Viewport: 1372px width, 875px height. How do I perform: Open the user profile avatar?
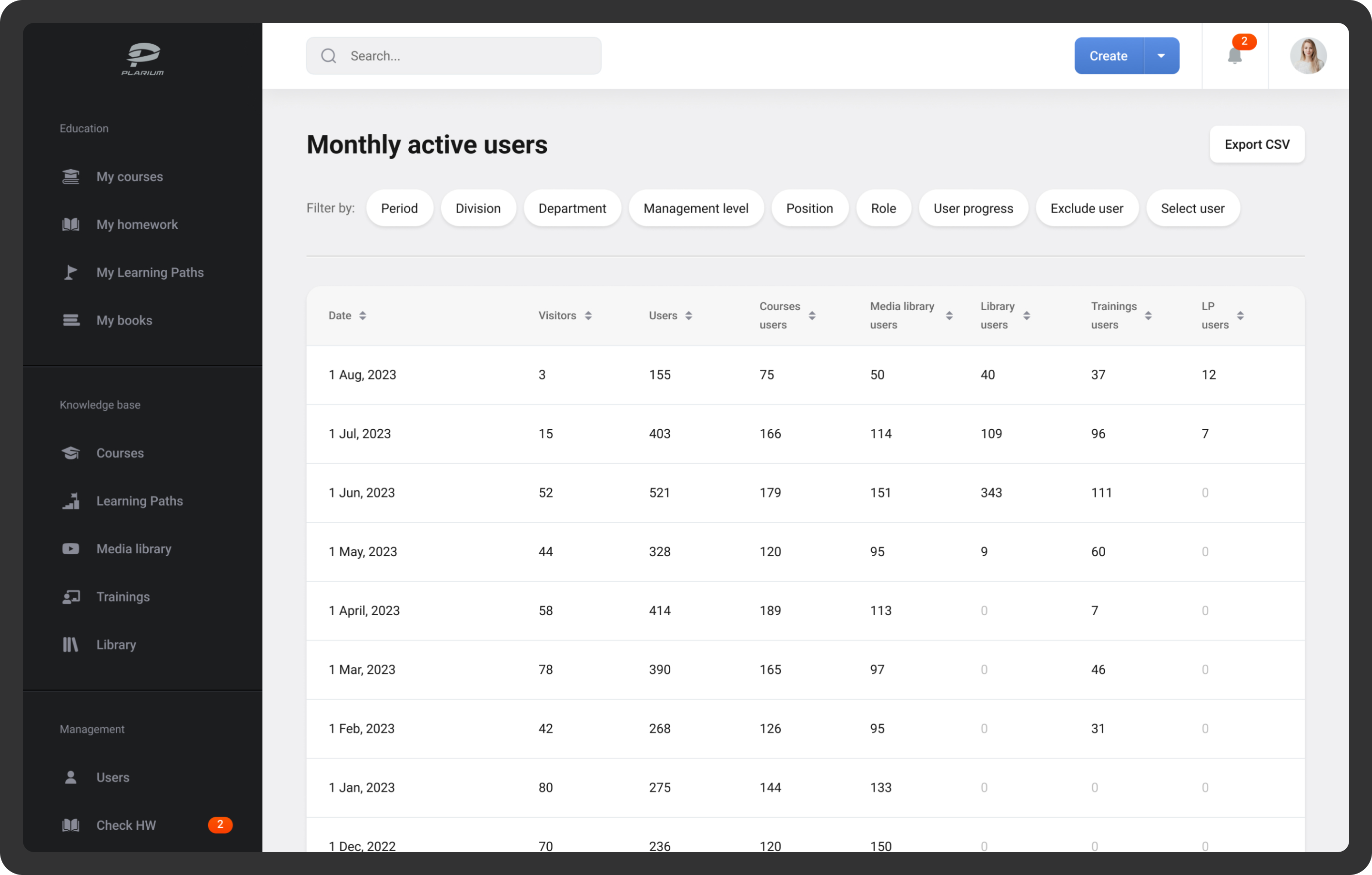(x=1308, y=56)
